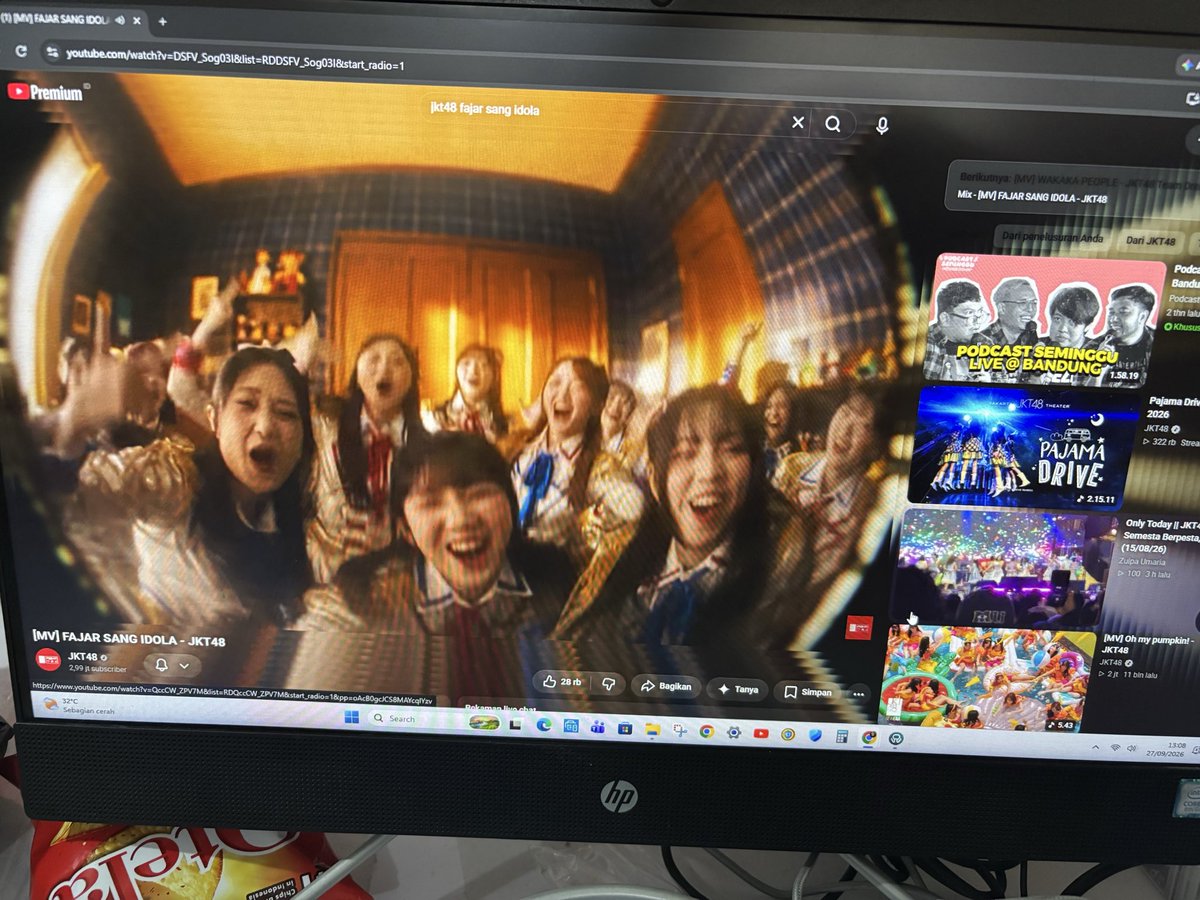The image size is (1200, 900).
Task: Open a new browser tab with the plus icon
Action: [x=162, y=21]
